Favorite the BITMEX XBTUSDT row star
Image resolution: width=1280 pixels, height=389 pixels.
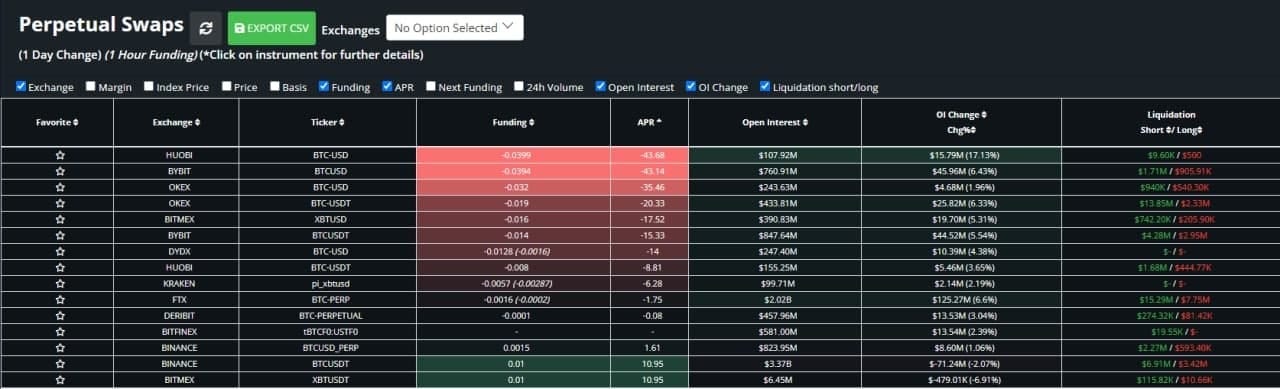60,379
